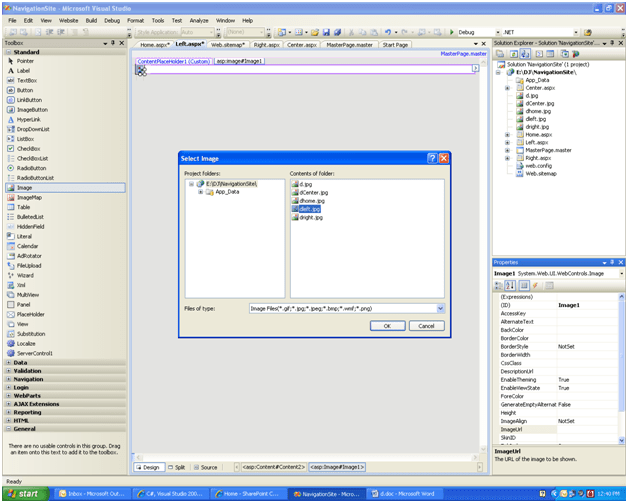This screenshot has width=628, height=503.
Task: Select the TextBox control in Toolbox
Action: coord(27,81)
